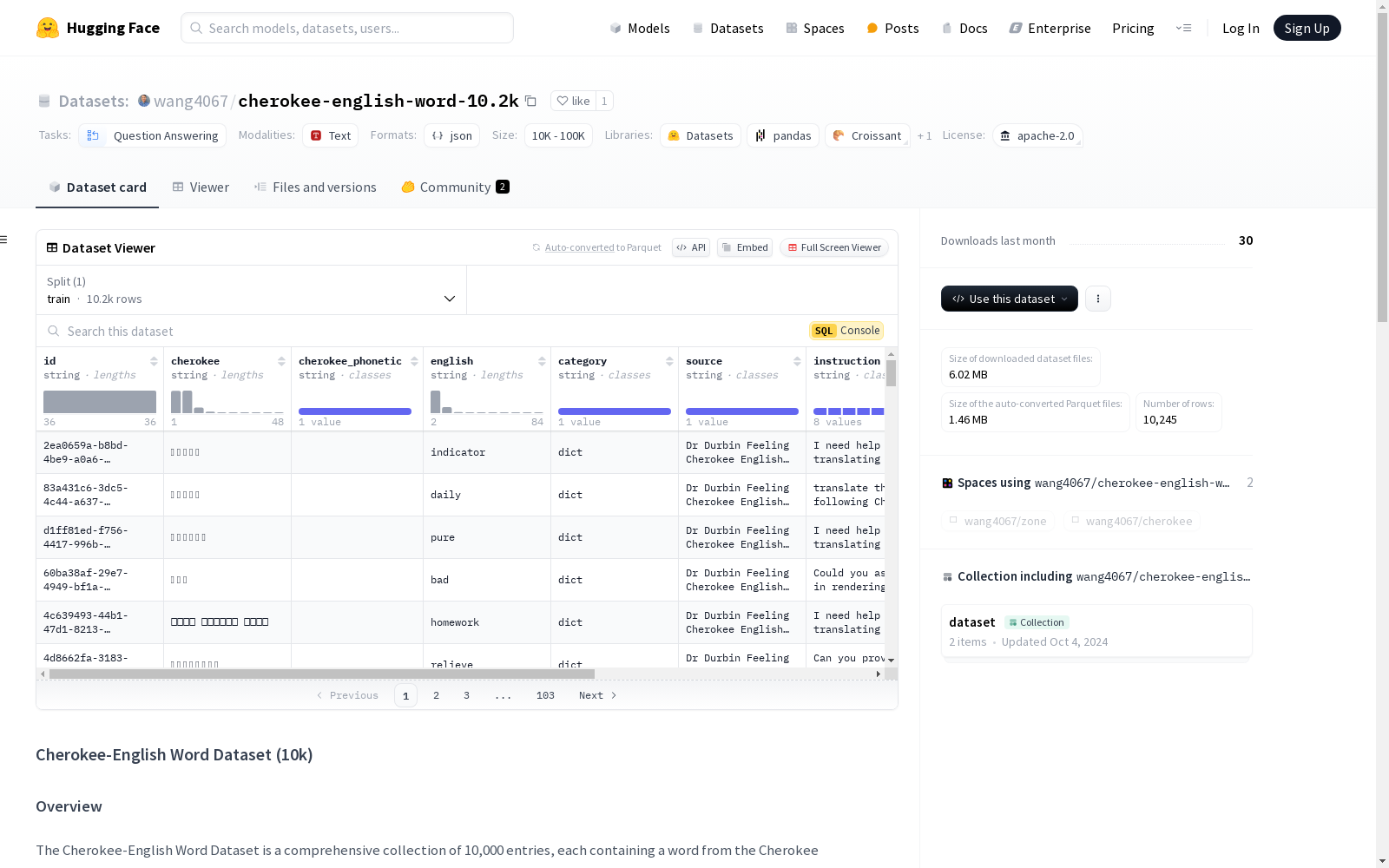Click the table's horizontal scrollbar
This screenshot has height=868, width=1389.
(x=321, y=674)
